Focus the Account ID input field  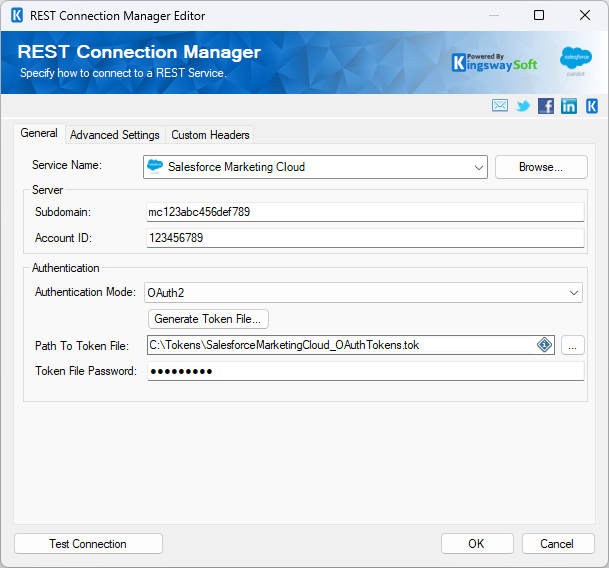365,238
